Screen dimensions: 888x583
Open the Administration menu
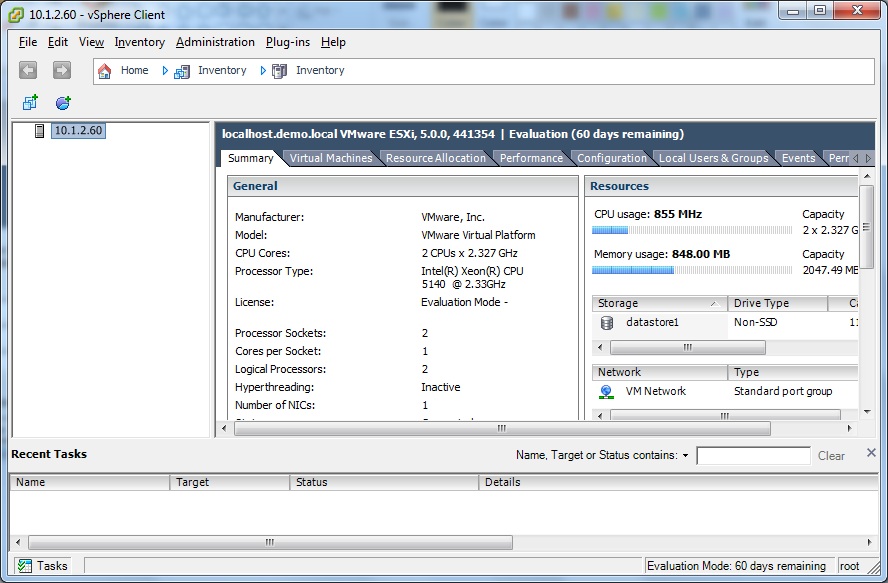pyautogui.click(x=215, y=42)
